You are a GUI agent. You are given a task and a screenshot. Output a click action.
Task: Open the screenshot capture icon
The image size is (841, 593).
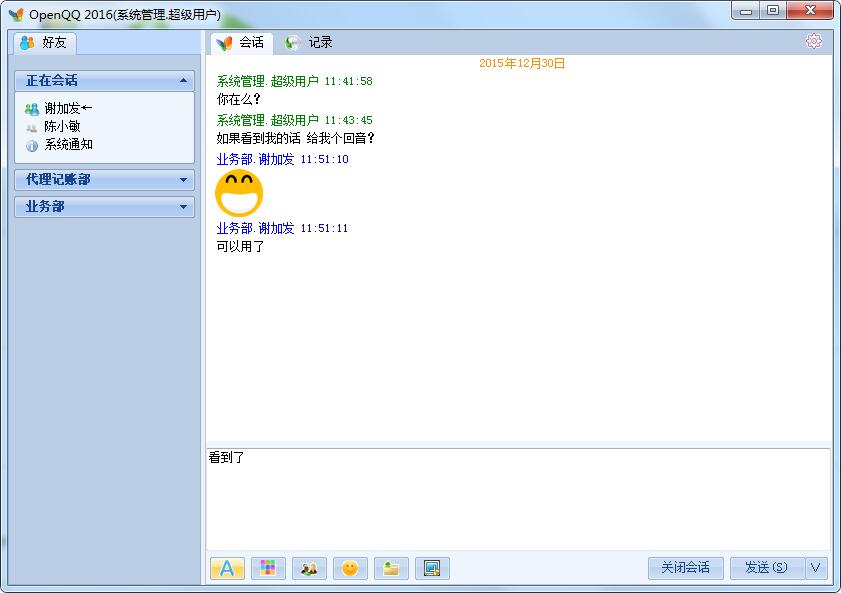tap(431, 568)
